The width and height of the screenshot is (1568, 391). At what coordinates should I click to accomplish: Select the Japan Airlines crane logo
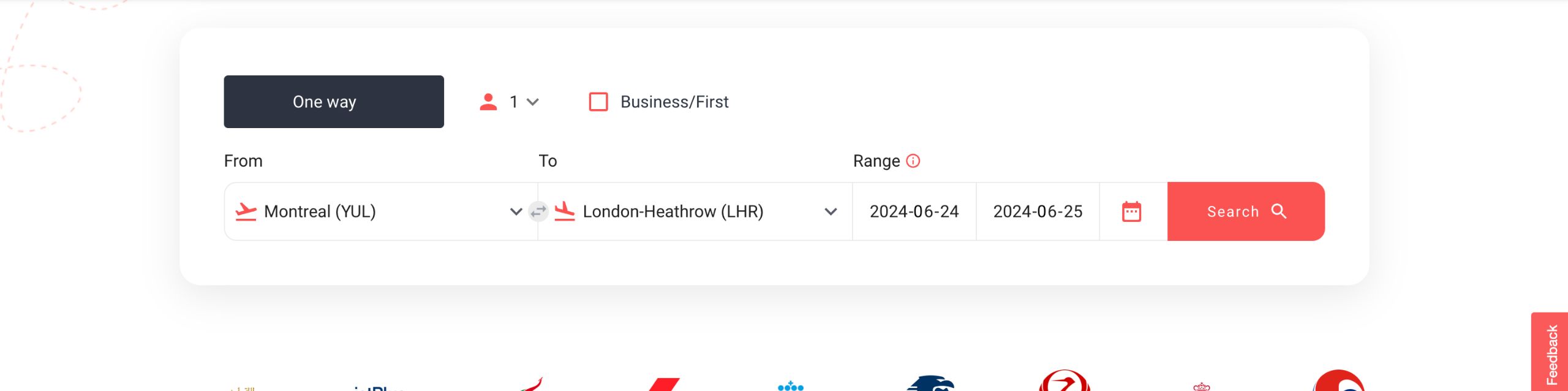click(1065, 381)
